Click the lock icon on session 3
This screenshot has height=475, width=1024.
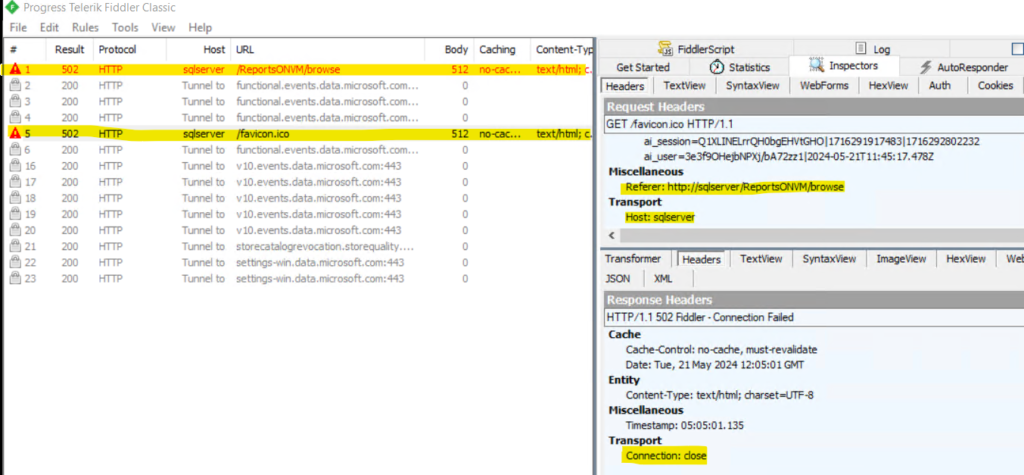(x=15, y=101)
